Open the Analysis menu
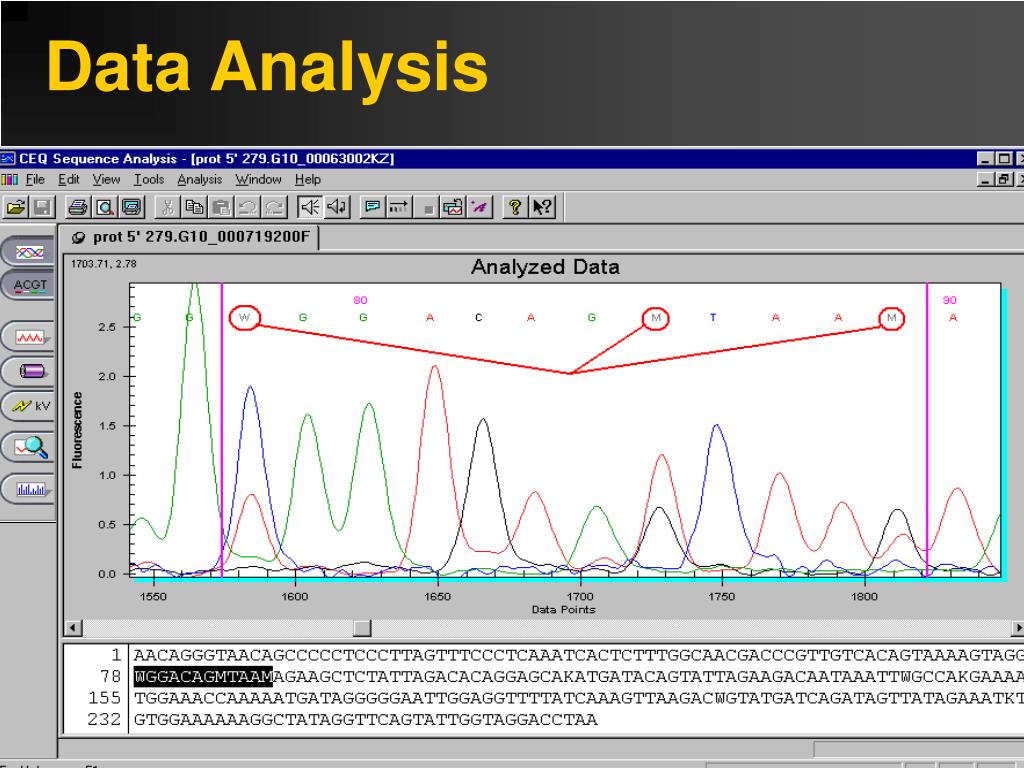The width and height of the screenshot is (1024, 768). [x=200, y=180]
